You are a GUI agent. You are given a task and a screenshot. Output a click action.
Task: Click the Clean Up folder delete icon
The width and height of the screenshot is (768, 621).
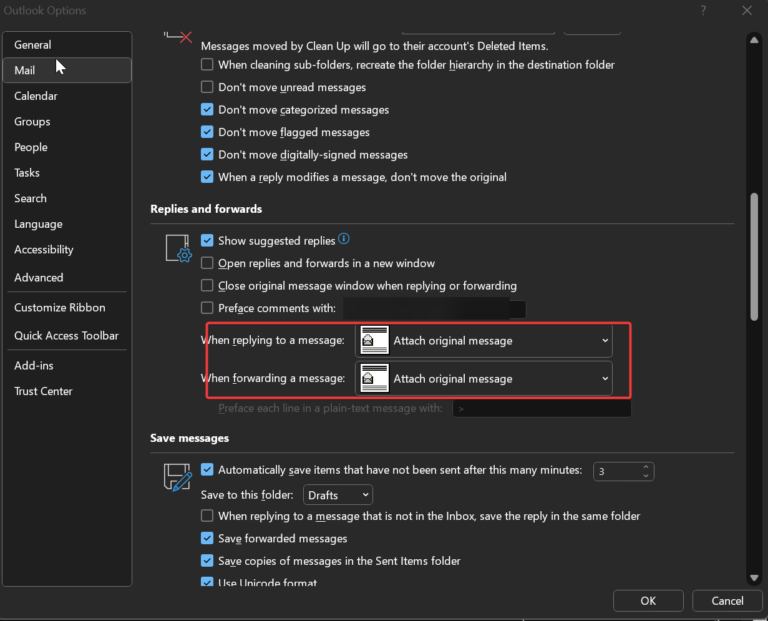pyautogui.click(x=178, y=37)
